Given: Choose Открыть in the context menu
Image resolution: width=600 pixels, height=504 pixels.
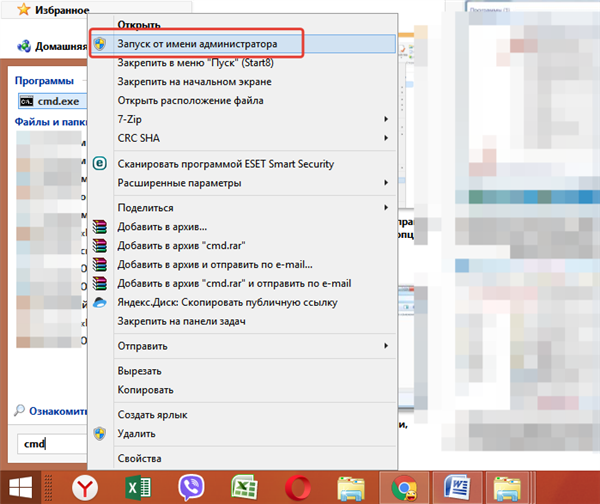Looking at the screenshot, I should pyautogui.click(x=243, y=24).
